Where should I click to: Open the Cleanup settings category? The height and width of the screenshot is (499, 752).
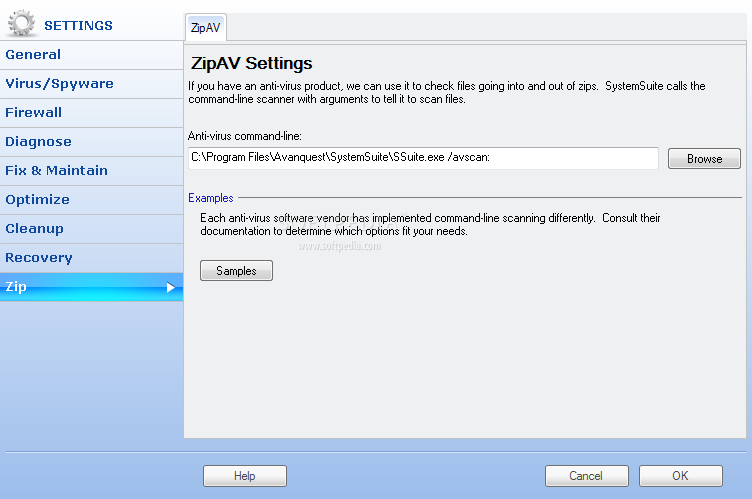pos(91,229)
